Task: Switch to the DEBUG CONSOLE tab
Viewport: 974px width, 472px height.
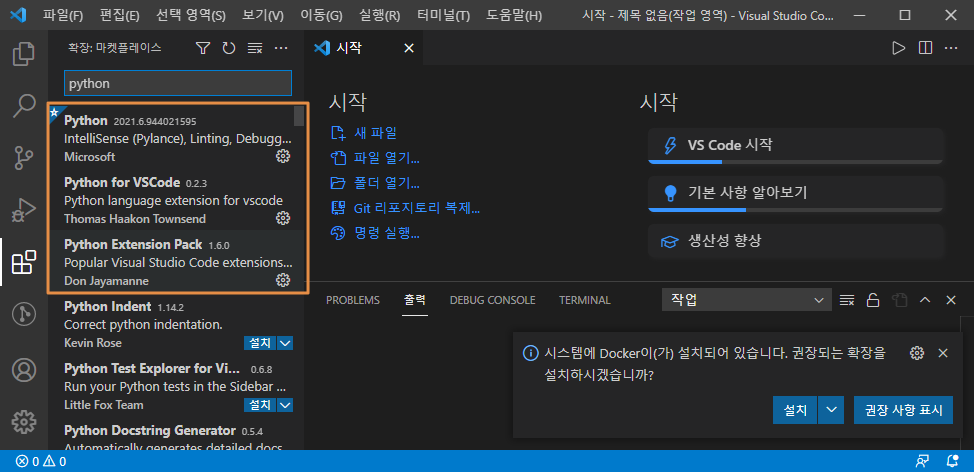Action: coord(493,300)
